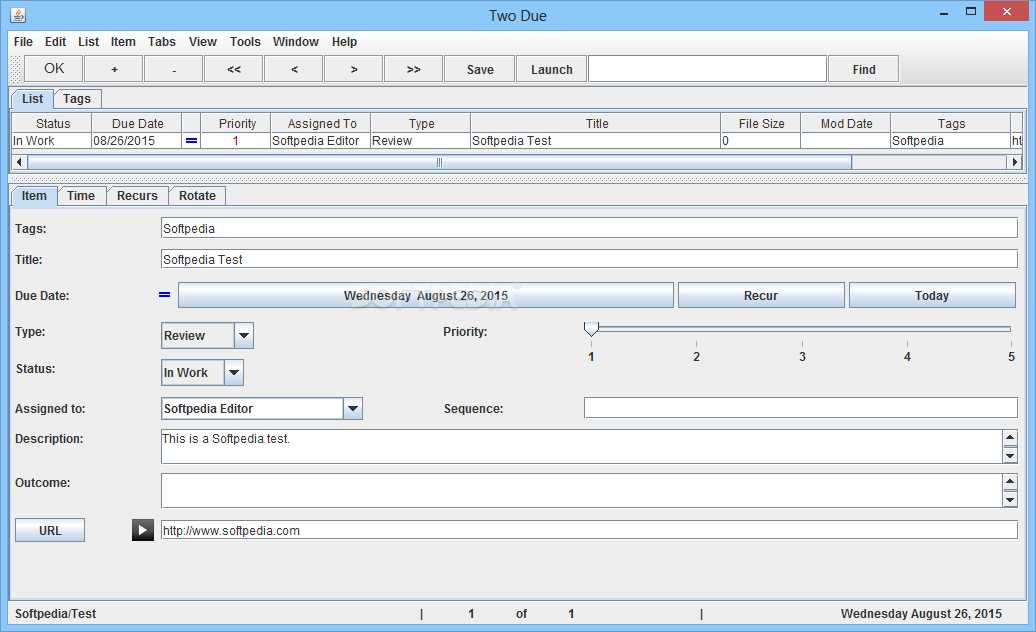Click the Save toolbar button
This screenshot has height=632, width=1036.
(480, 69)
